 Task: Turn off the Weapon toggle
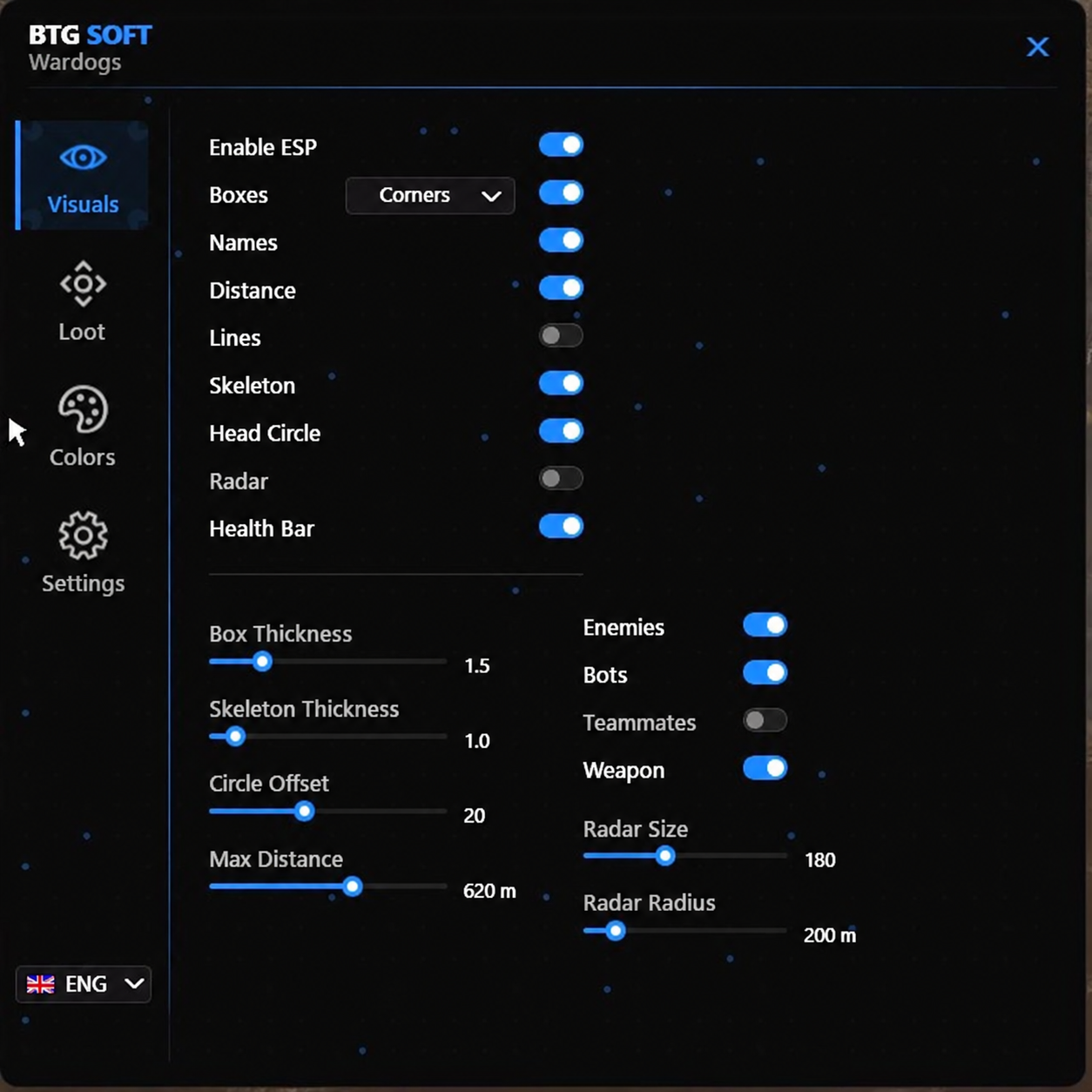pos(765,768)
